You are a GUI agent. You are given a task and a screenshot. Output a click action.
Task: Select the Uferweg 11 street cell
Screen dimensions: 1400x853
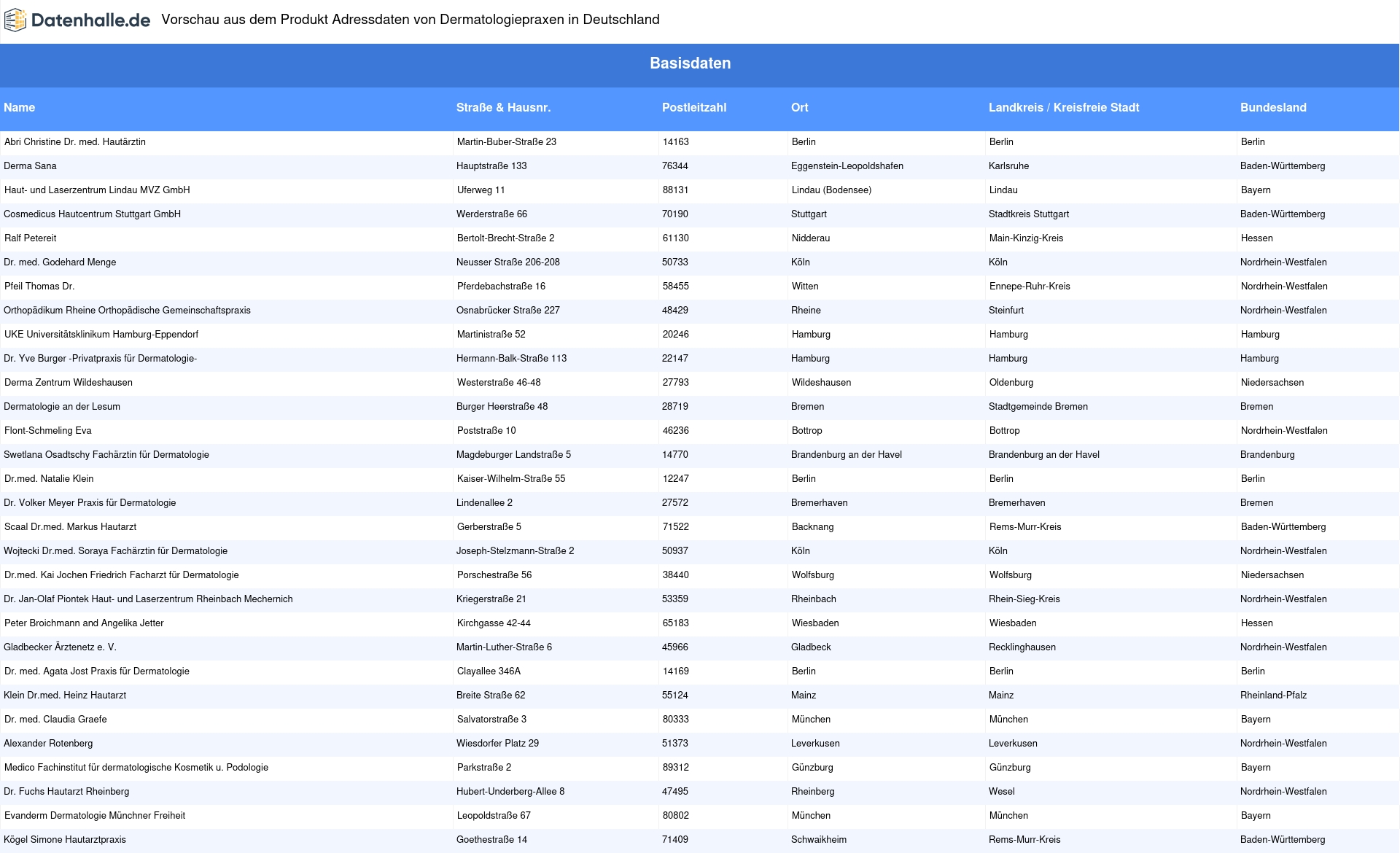point(481,190)
